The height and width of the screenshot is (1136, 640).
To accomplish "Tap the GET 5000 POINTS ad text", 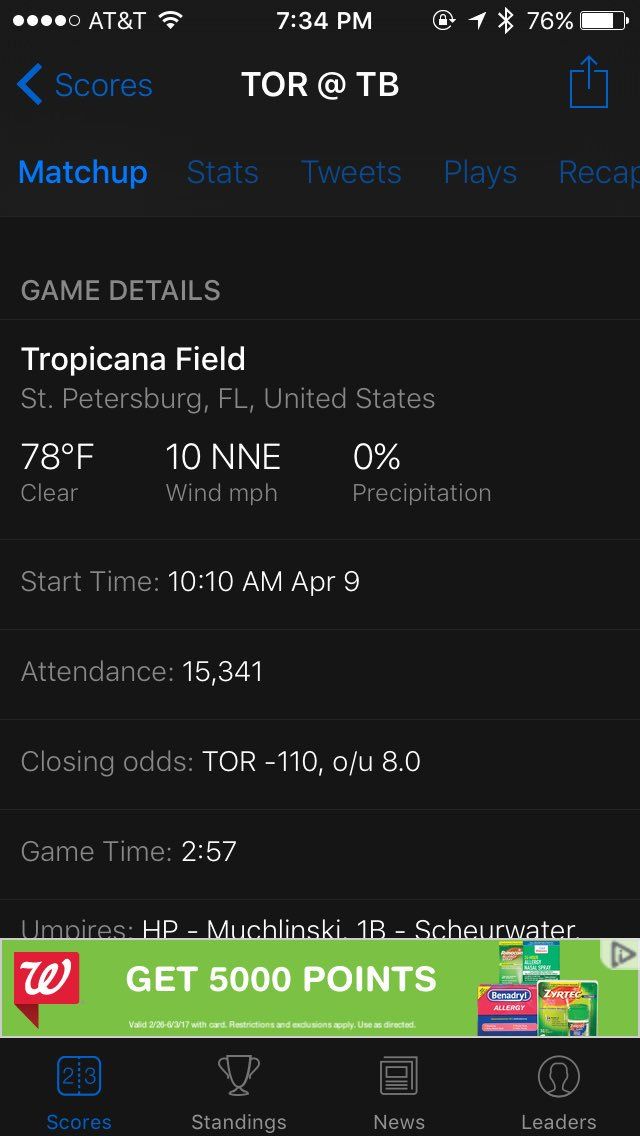I will point(281,980).
